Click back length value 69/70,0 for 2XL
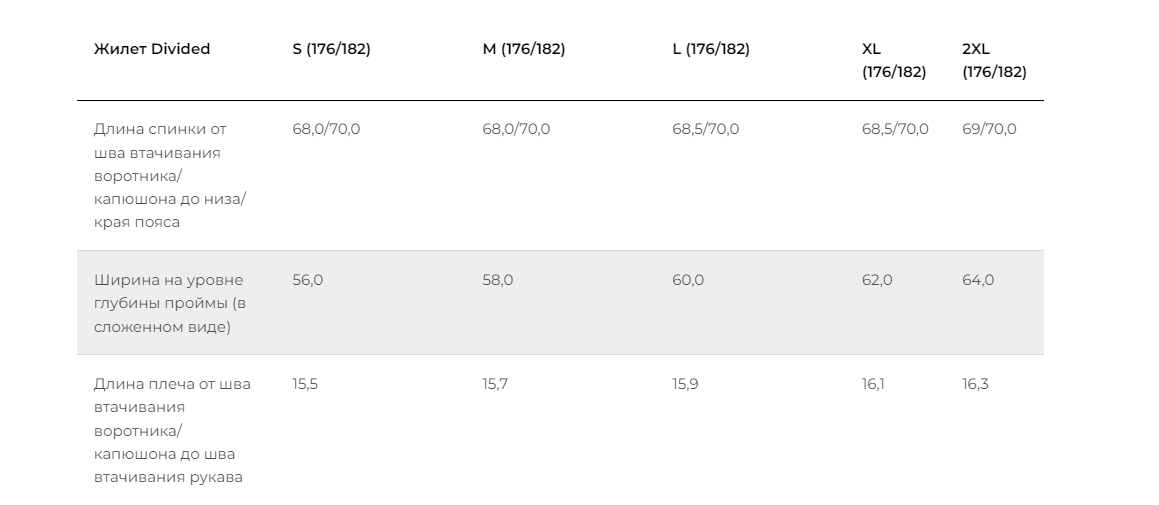This screenshot has width=1159, height=505. pos(989,129)
